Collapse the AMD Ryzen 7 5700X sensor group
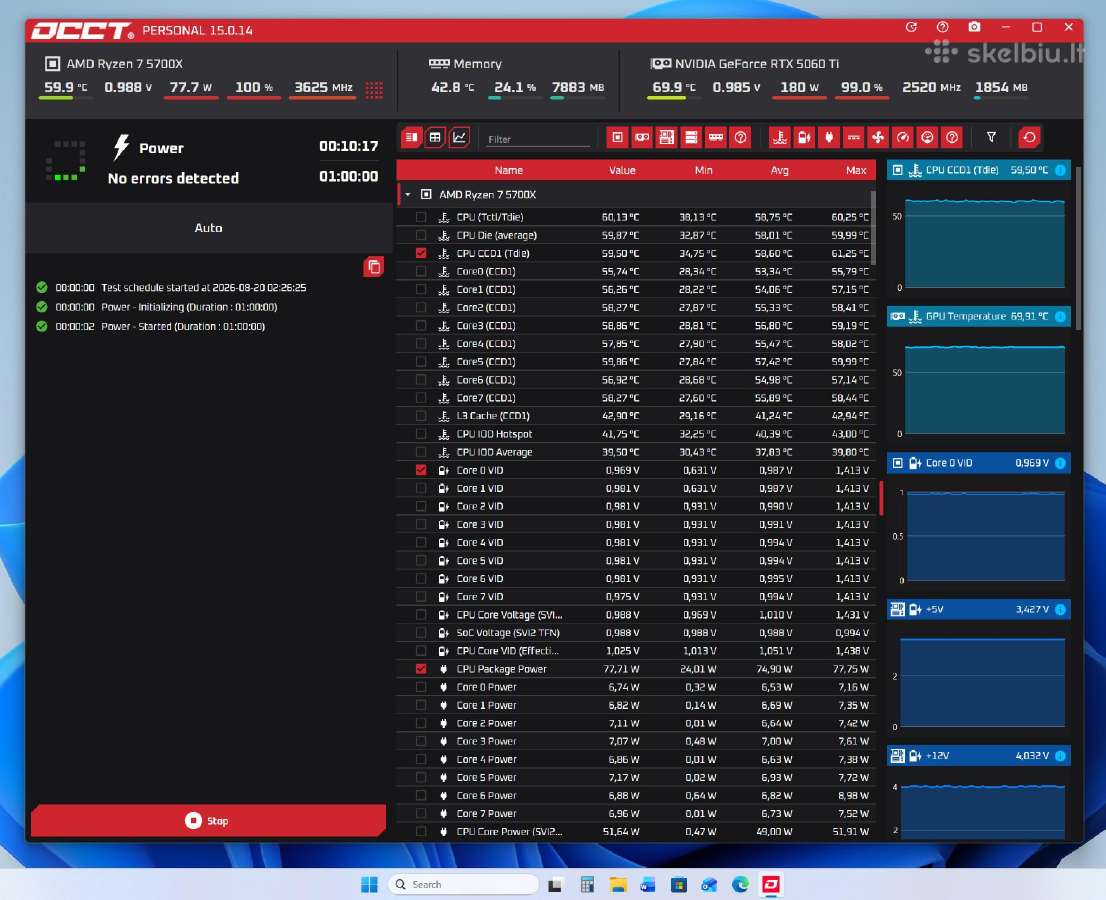 tap(408, 195)
